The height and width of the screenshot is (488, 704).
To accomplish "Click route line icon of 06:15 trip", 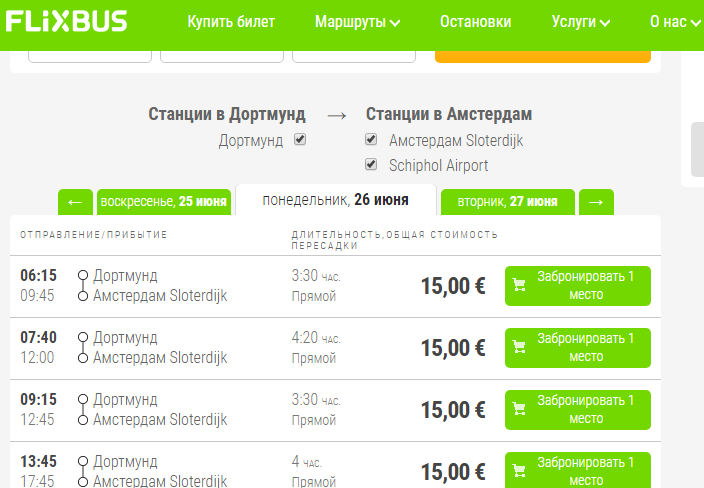I will [x=83, y=285].
